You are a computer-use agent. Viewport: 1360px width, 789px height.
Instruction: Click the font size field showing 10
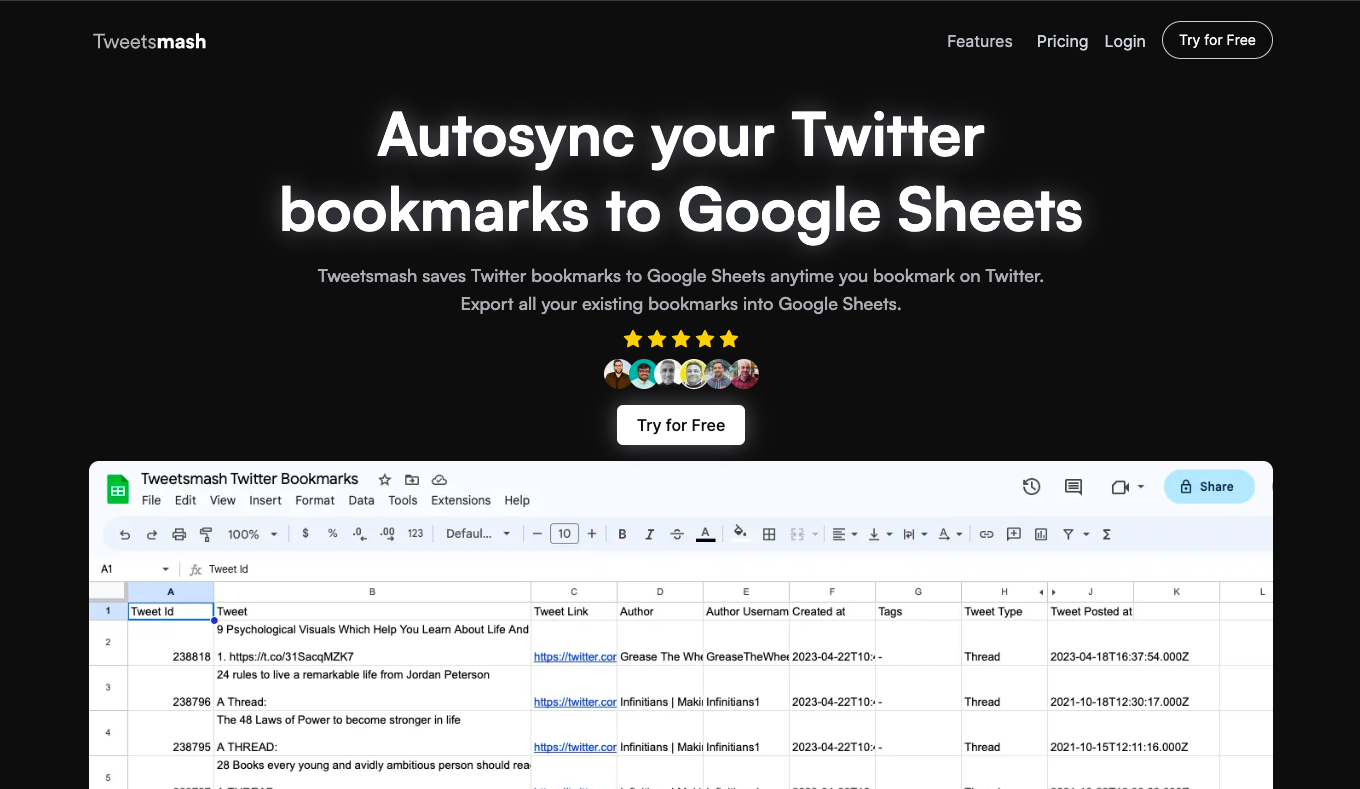click(564, 534)
